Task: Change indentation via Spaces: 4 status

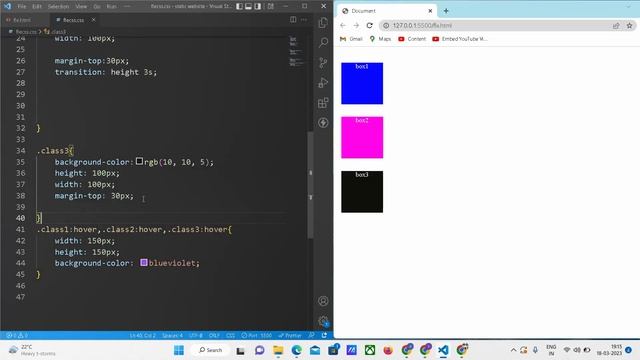Action: 173,336
